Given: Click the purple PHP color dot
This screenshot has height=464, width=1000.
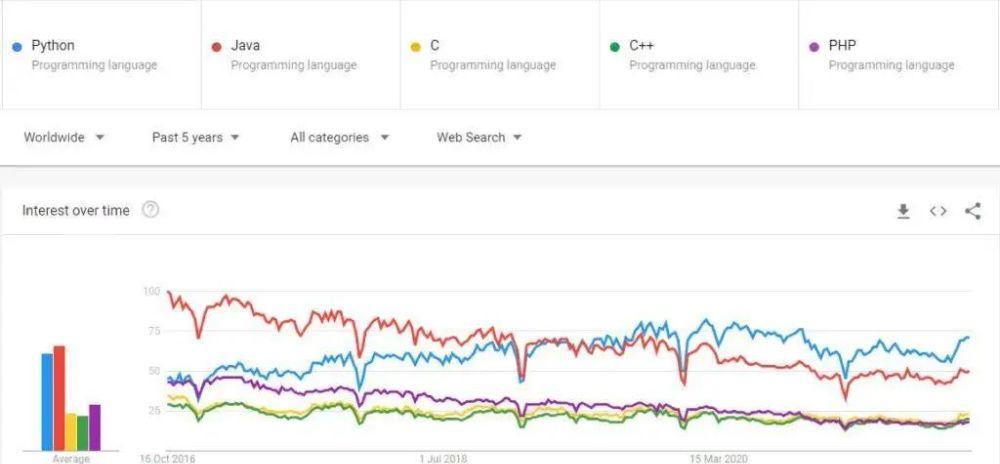Looking at the screenshot, I should click(x=814, y=47).
